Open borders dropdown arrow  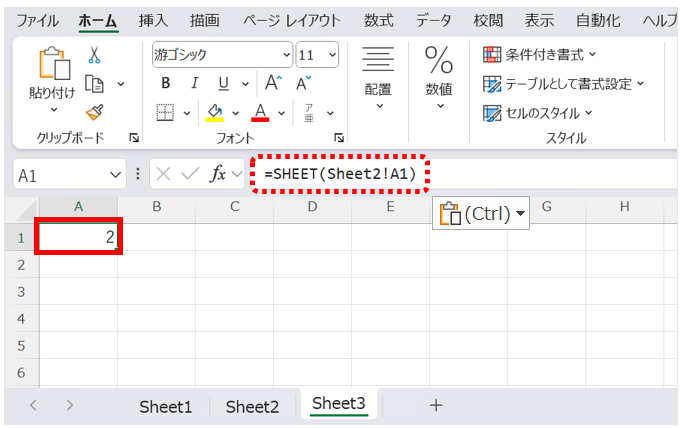[186, 113]
